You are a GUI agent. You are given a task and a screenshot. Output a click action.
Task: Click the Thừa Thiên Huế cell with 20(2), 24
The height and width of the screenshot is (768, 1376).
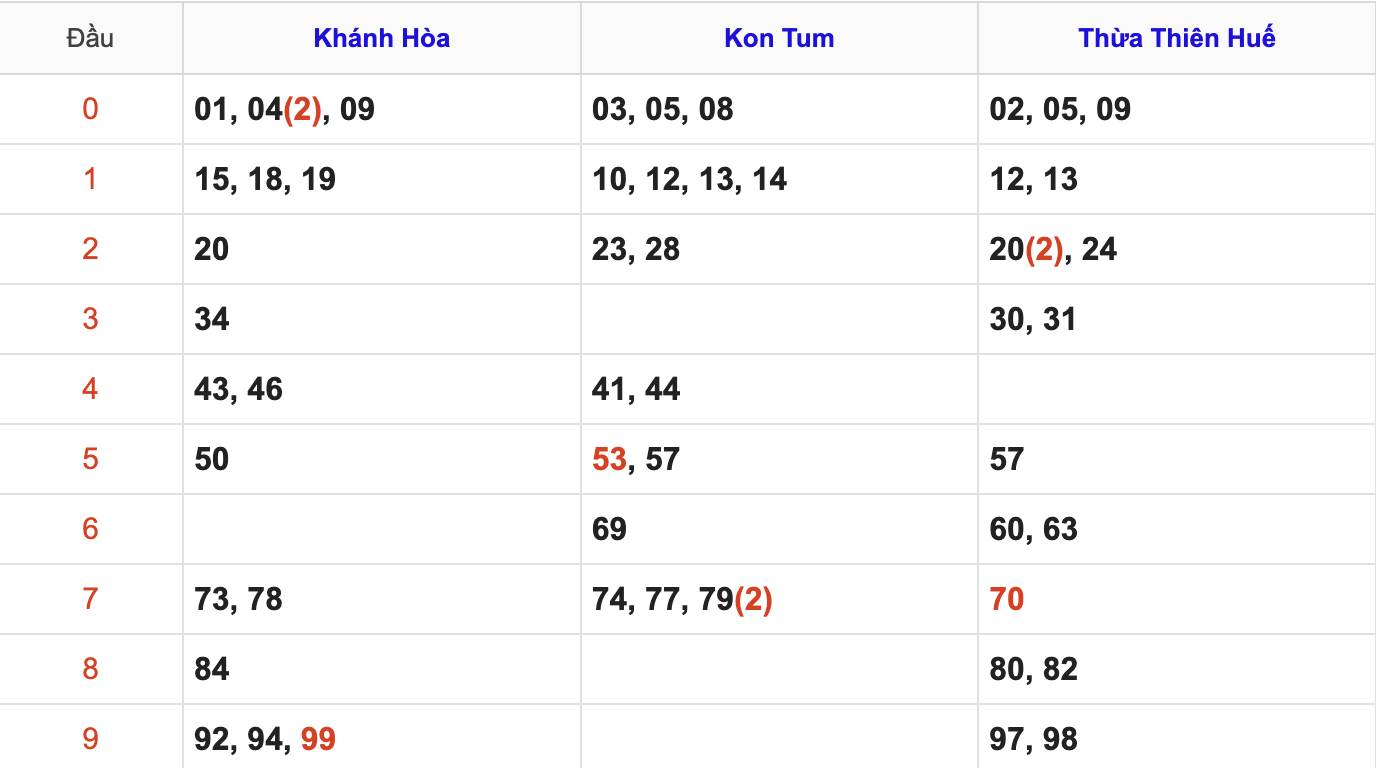(x=1177, y=249)
